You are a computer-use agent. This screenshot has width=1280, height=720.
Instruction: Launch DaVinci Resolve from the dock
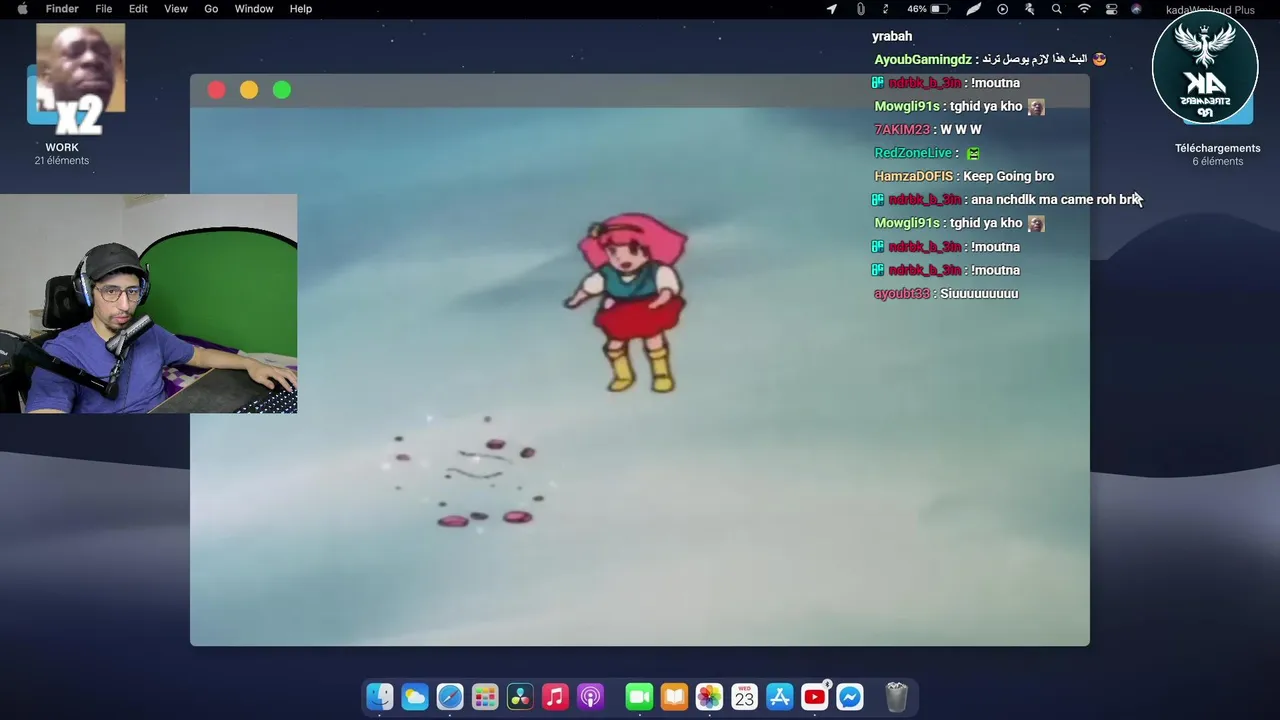(520, 696)
